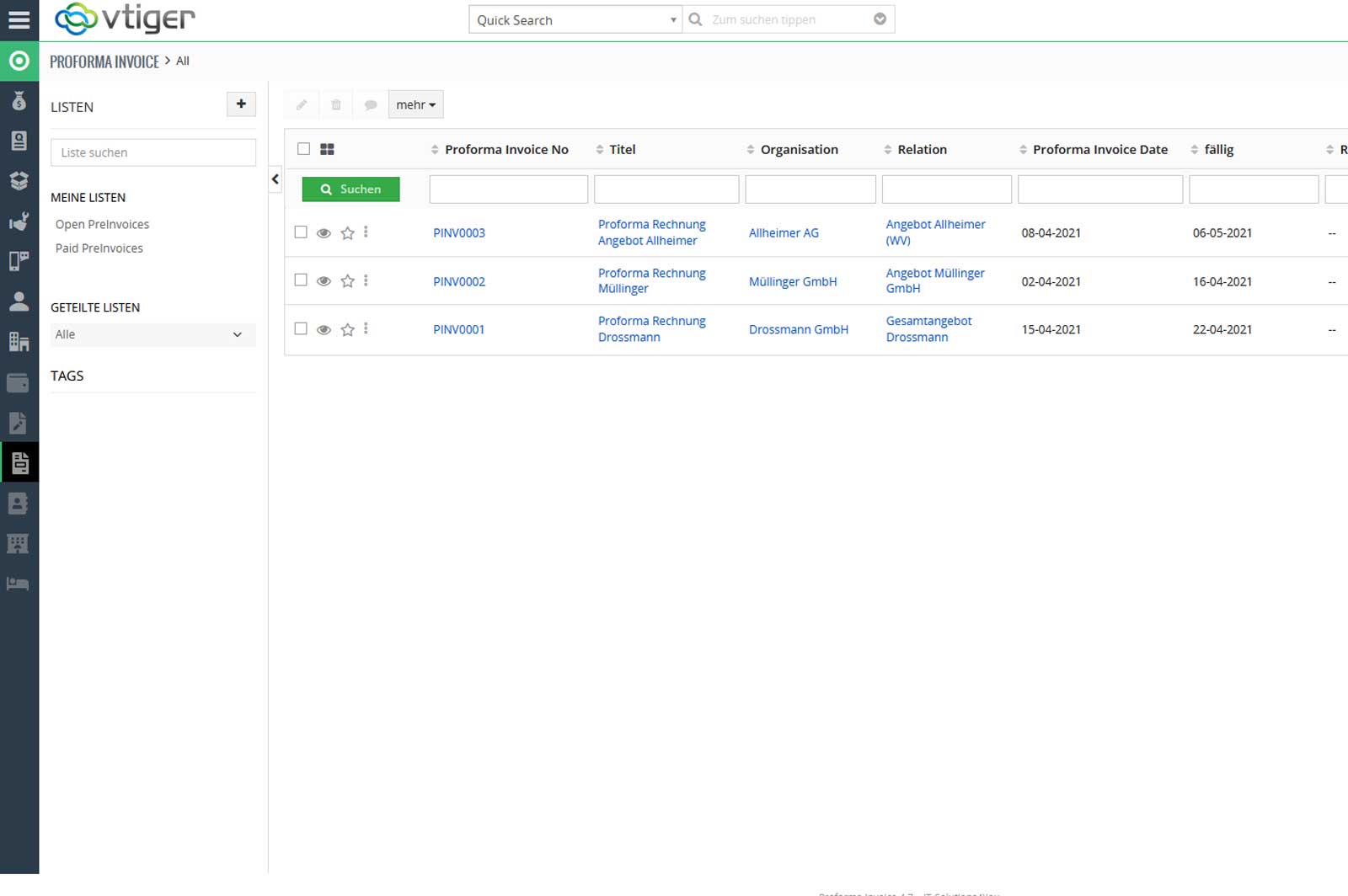The image size is (1348, 896).
Task: Click the pencil edit icon in toolbar
Action: (301, 104)
